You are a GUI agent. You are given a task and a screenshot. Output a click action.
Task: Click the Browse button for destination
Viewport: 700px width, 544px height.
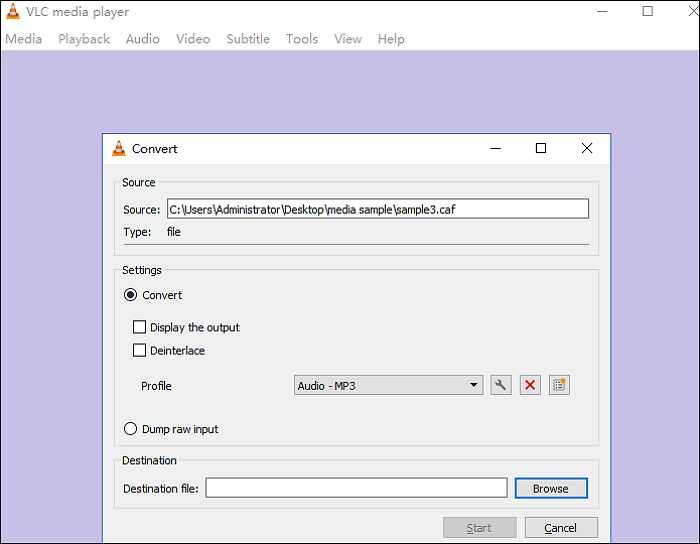550,488
